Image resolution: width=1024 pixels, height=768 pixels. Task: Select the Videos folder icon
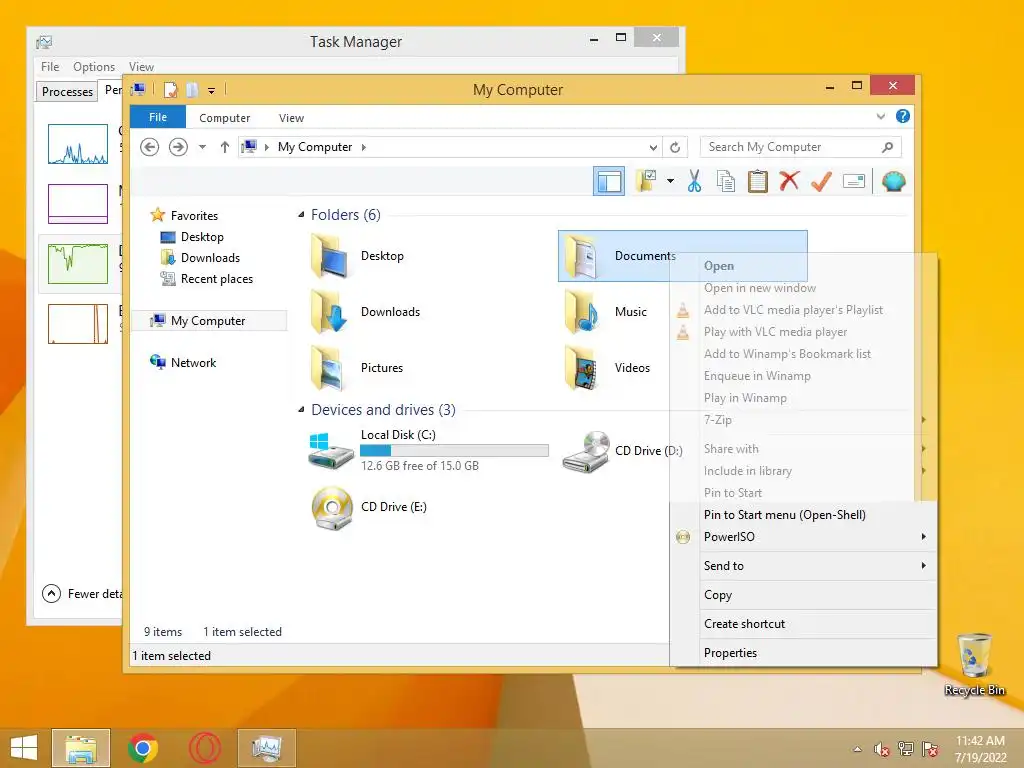point(581,368)
